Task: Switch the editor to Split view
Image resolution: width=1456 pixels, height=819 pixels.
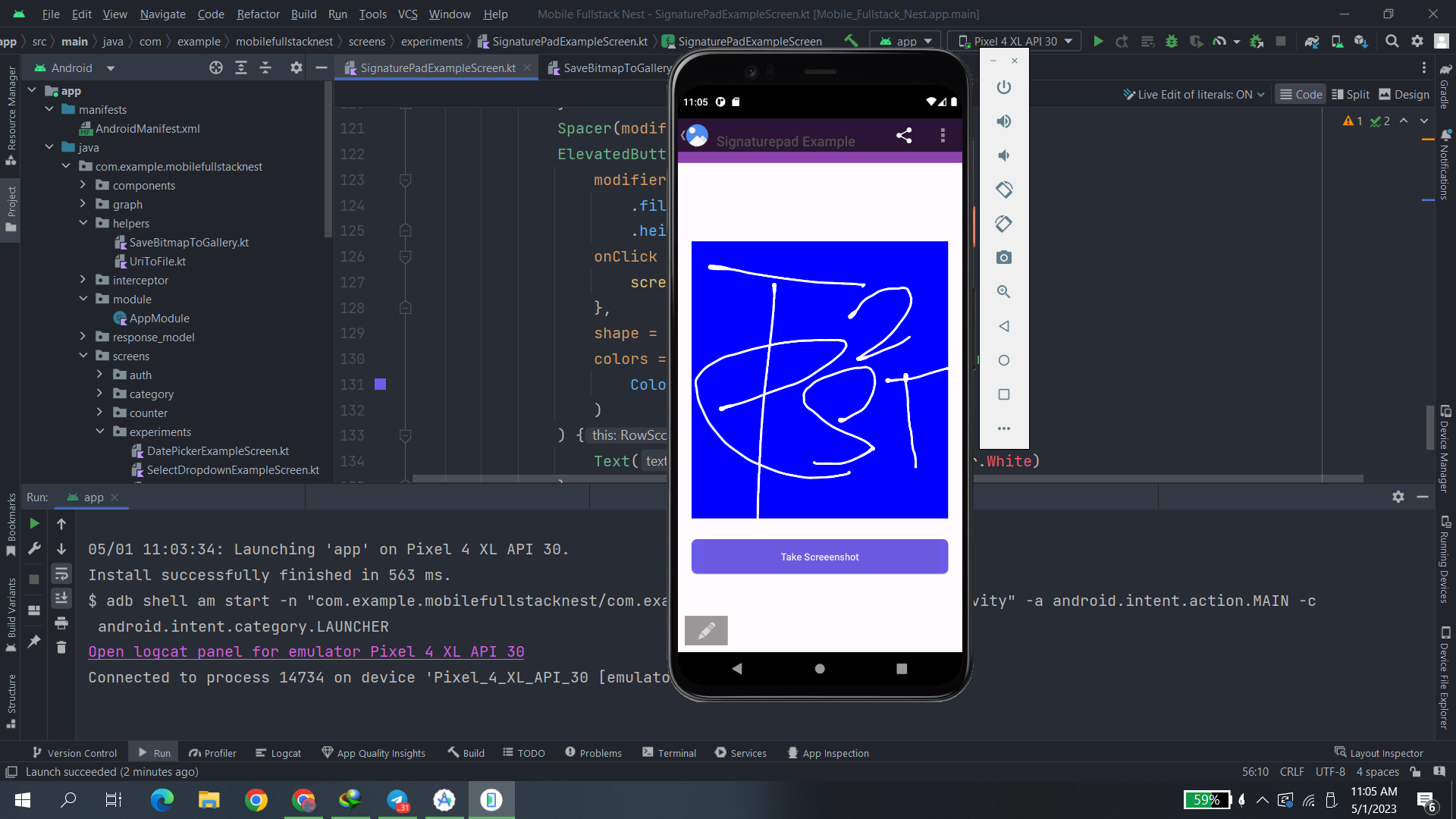Action: [x=1350, y=93]
